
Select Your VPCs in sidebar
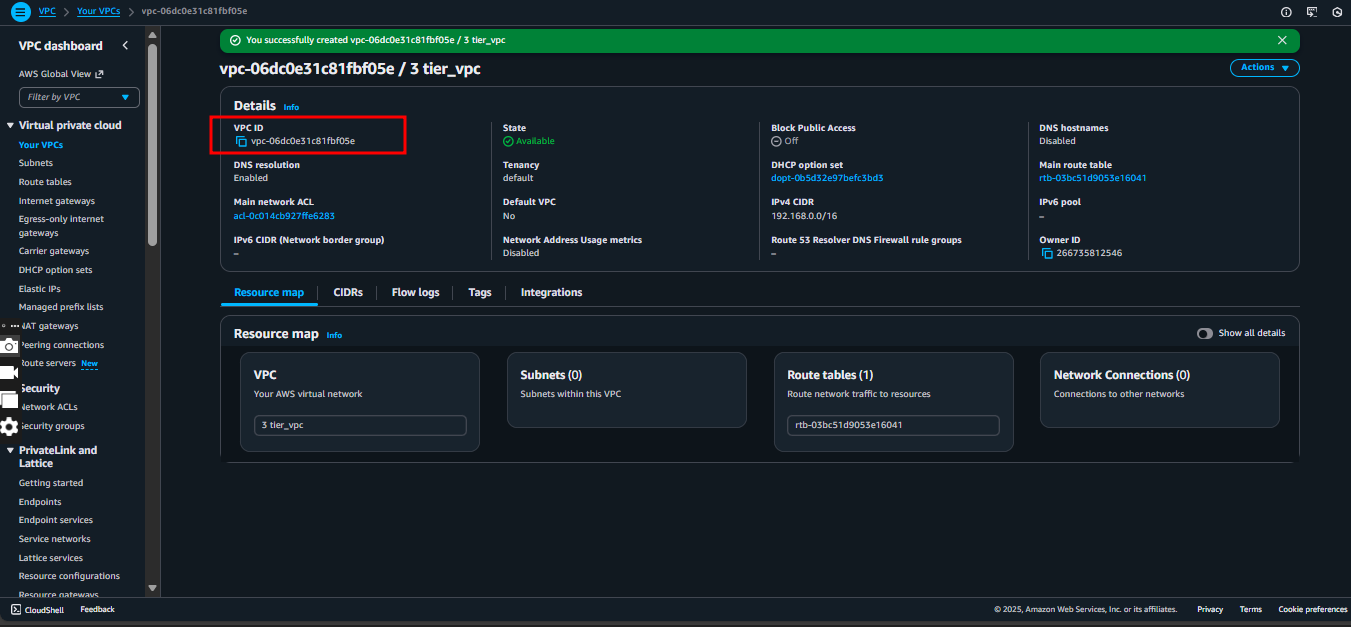tap(41, 145)
